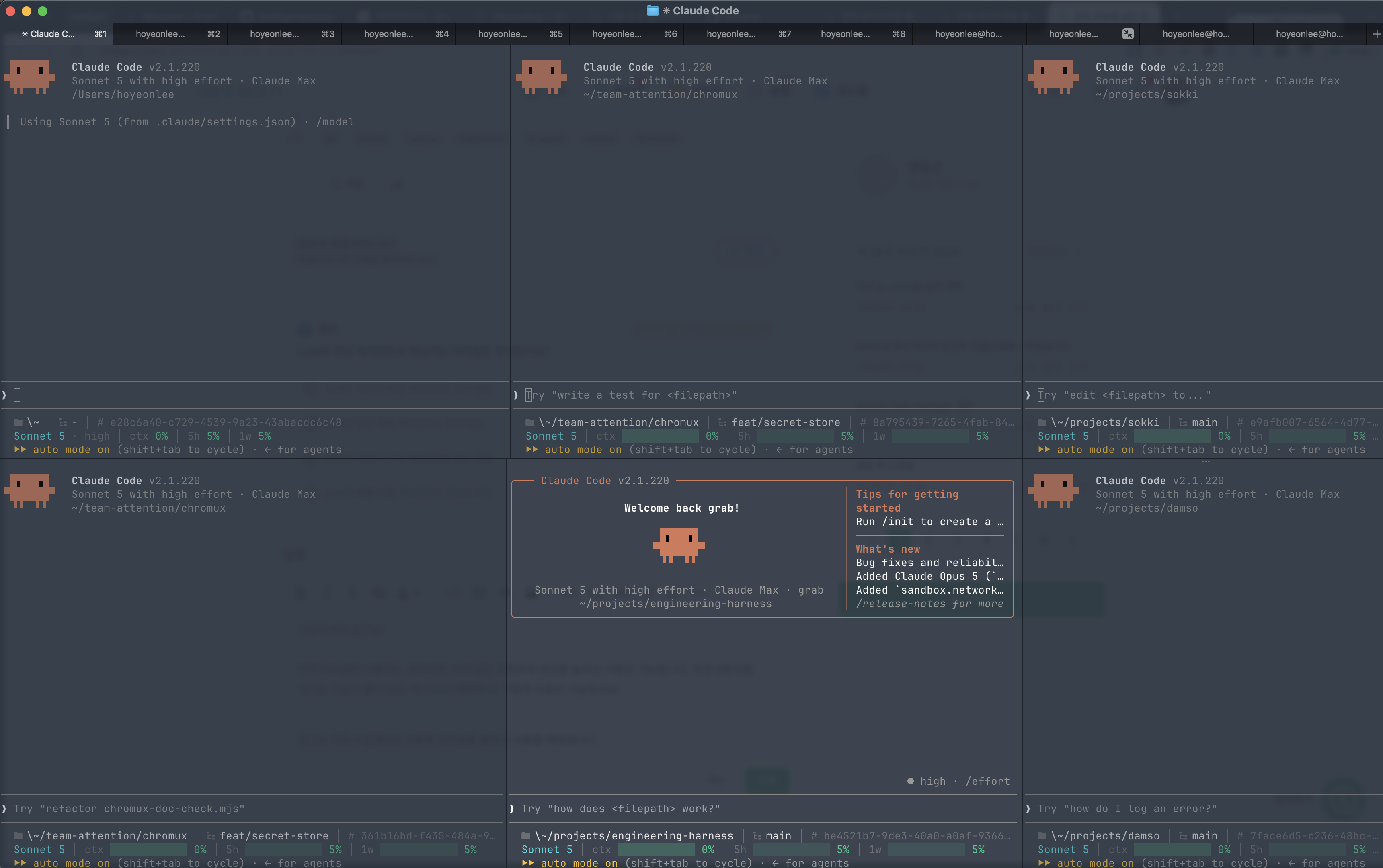
Task: Click the '/model' hint after settings.json
Action: [335, 122]
